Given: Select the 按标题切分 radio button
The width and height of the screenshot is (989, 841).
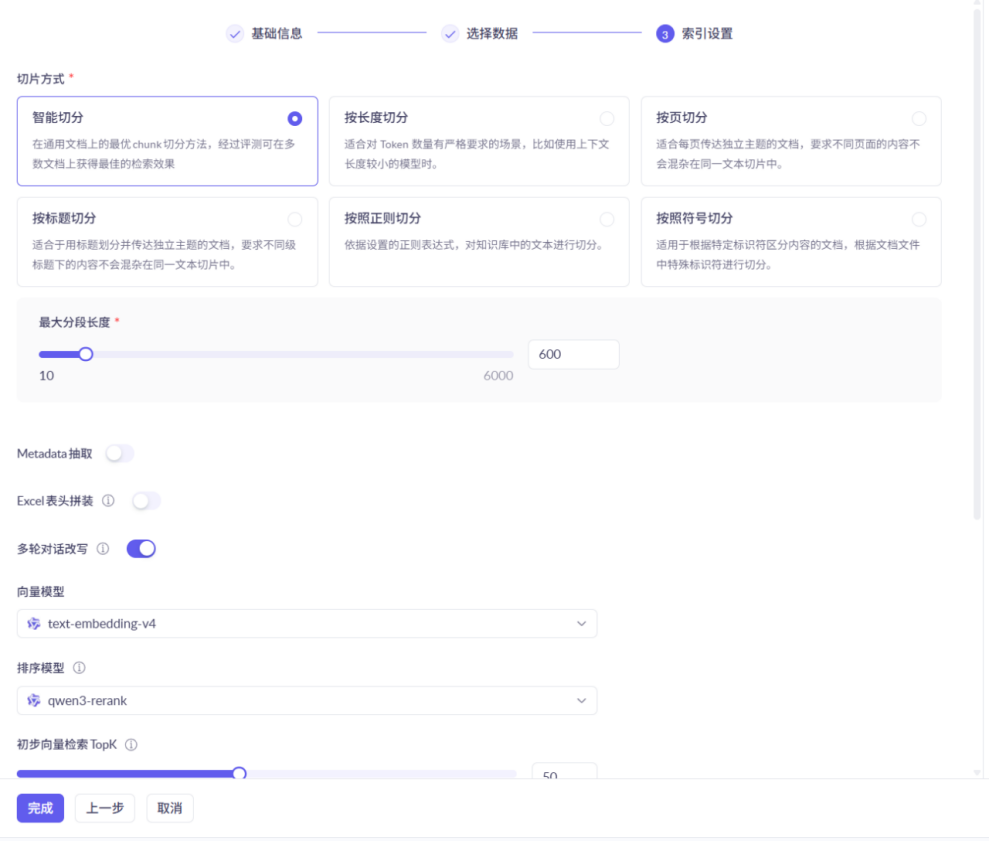Looking at the screenshot, I should [x=295, y=220].
